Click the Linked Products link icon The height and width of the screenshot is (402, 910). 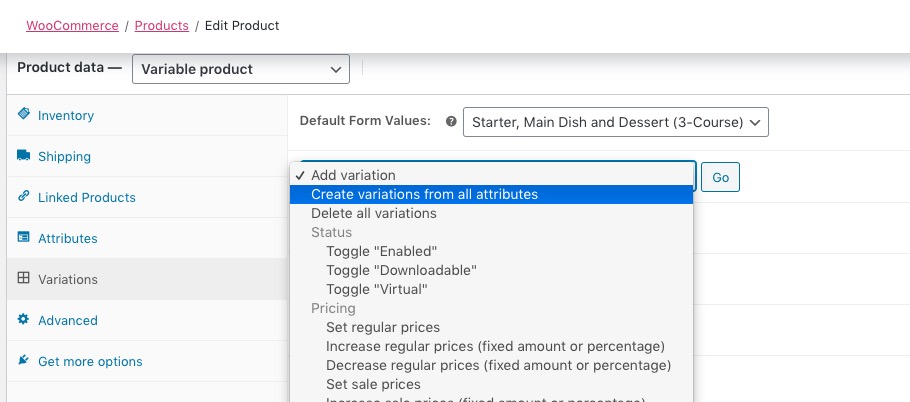pyautogui.click(x=23, y=197)
